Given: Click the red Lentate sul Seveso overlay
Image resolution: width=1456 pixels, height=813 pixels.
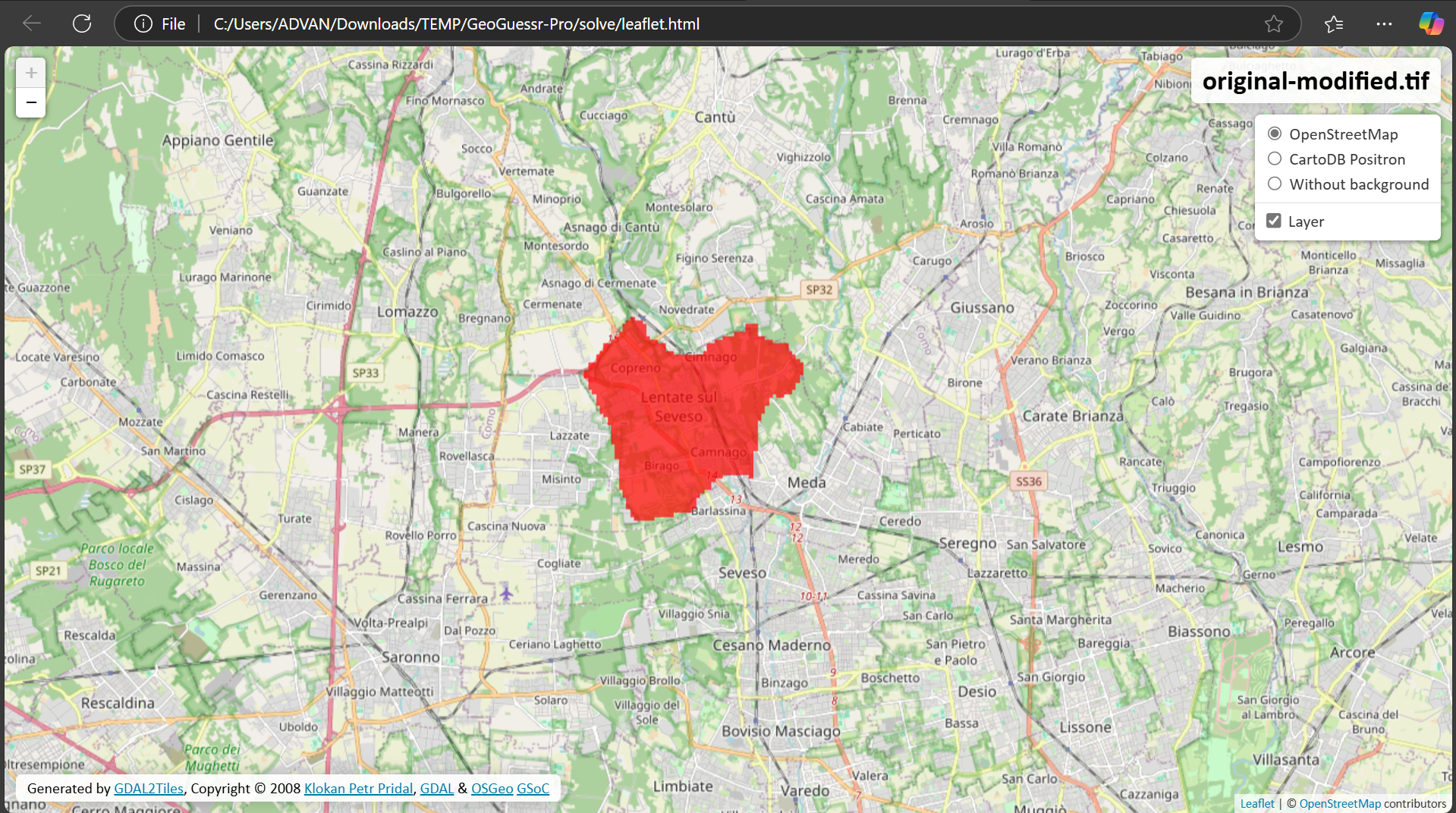Looking at the screenshot, I should pyautogui.click(x=683, y=425).
